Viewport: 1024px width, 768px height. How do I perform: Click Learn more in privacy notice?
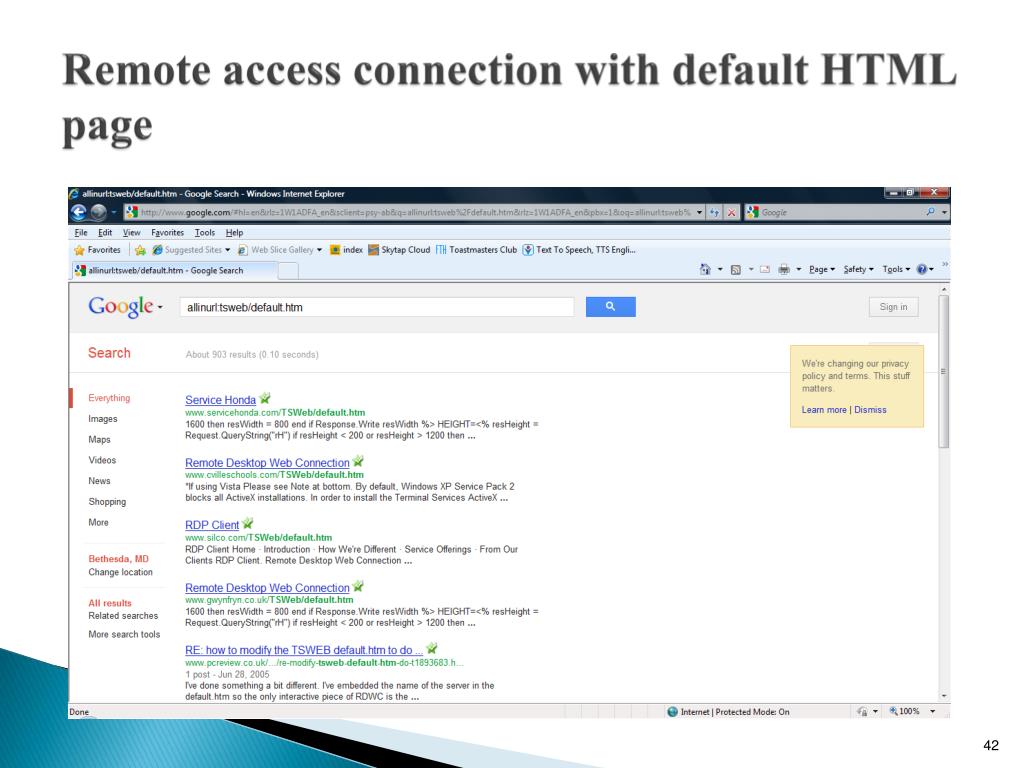click(x=824, y=409)
